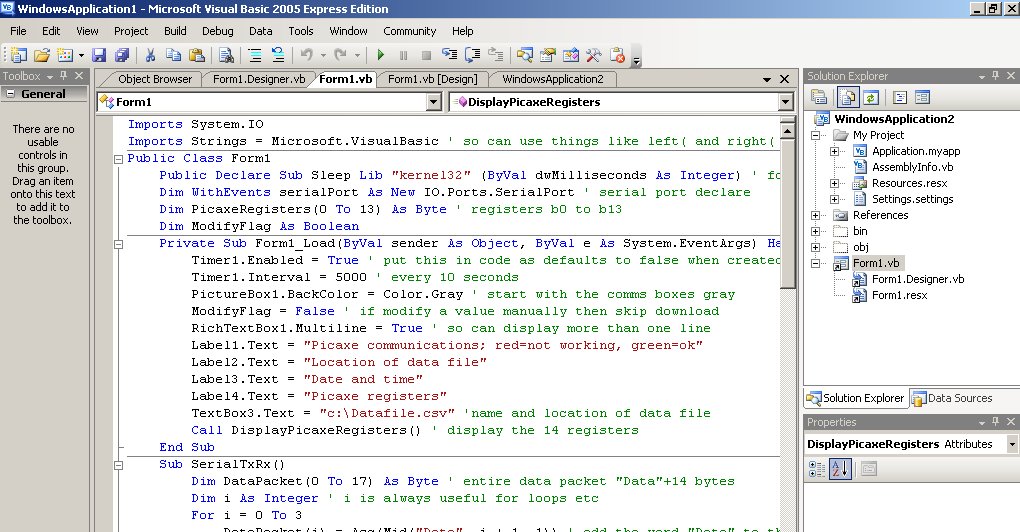Open the Community menu

pos(409,31)
